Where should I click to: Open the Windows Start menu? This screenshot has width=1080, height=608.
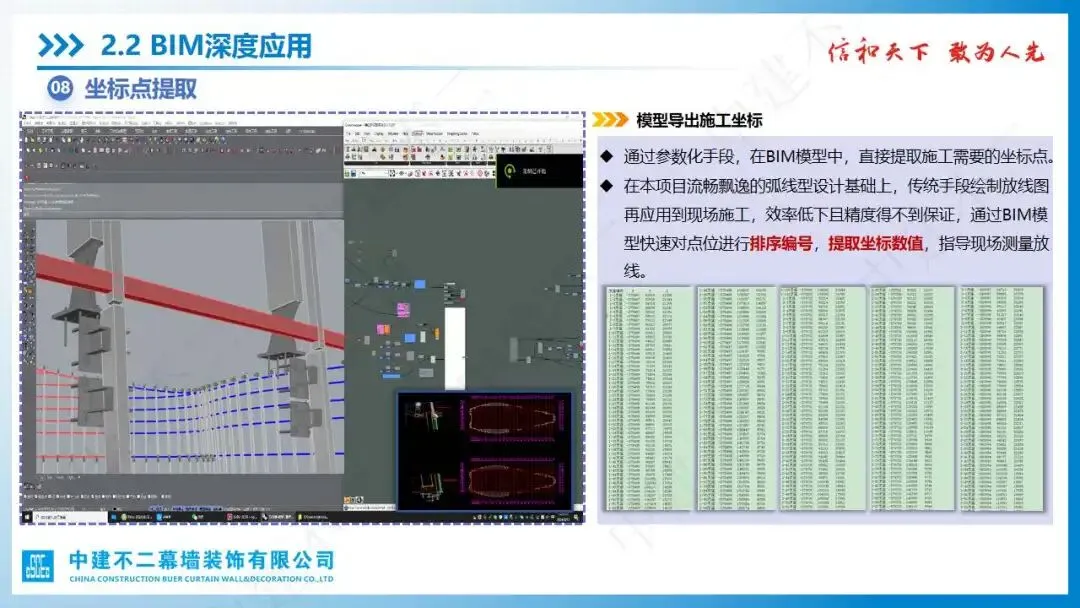(27, 516)
